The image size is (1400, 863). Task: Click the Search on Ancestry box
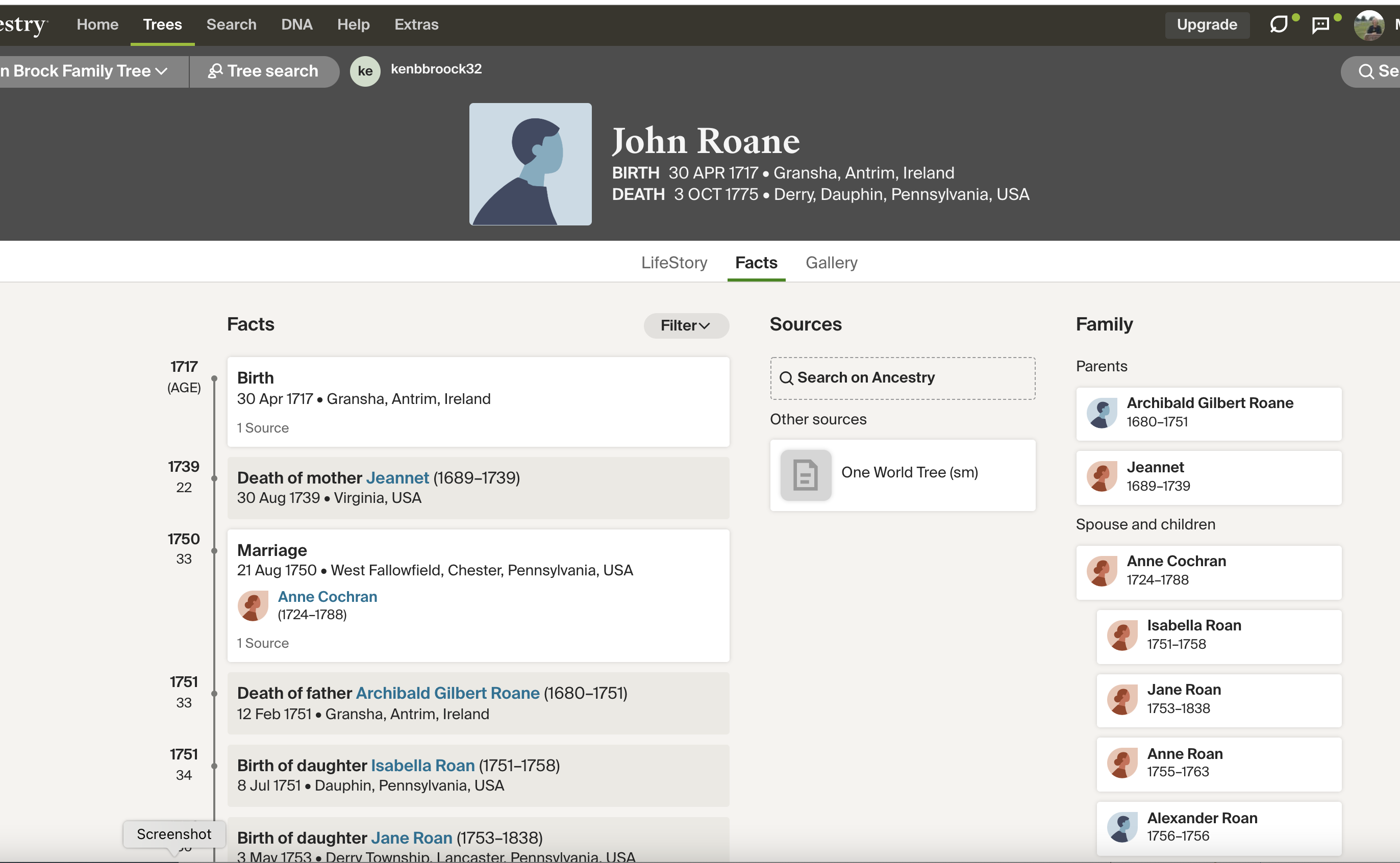(902, 378)
